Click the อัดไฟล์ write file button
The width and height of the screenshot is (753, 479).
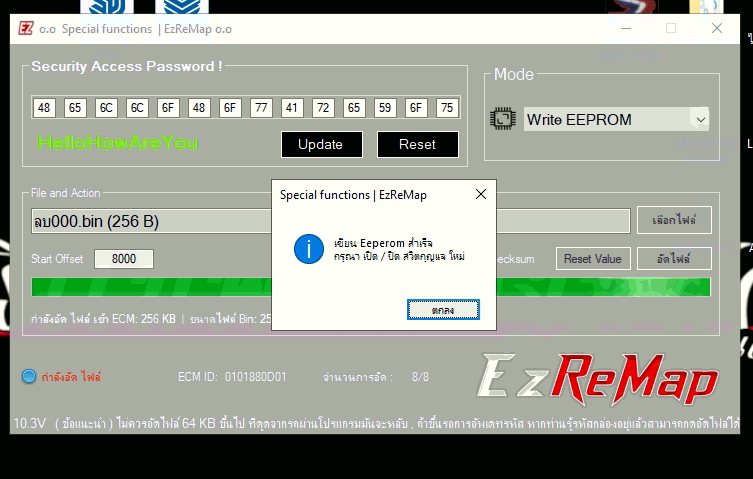674,258
